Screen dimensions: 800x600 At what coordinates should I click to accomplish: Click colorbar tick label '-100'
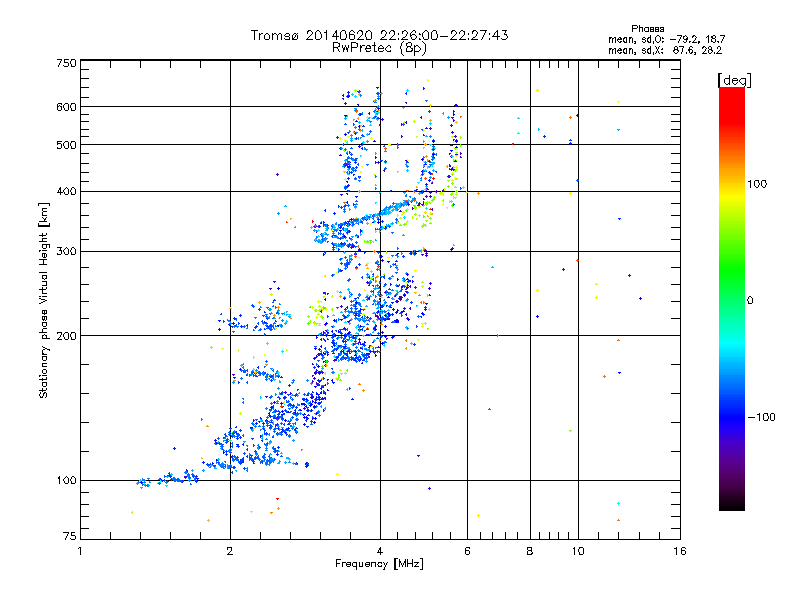tap(761, 417)
